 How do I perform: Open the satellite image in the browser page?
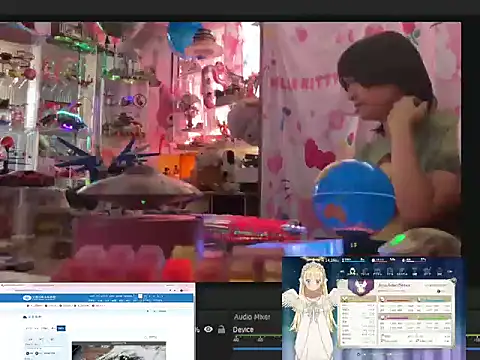119,351
